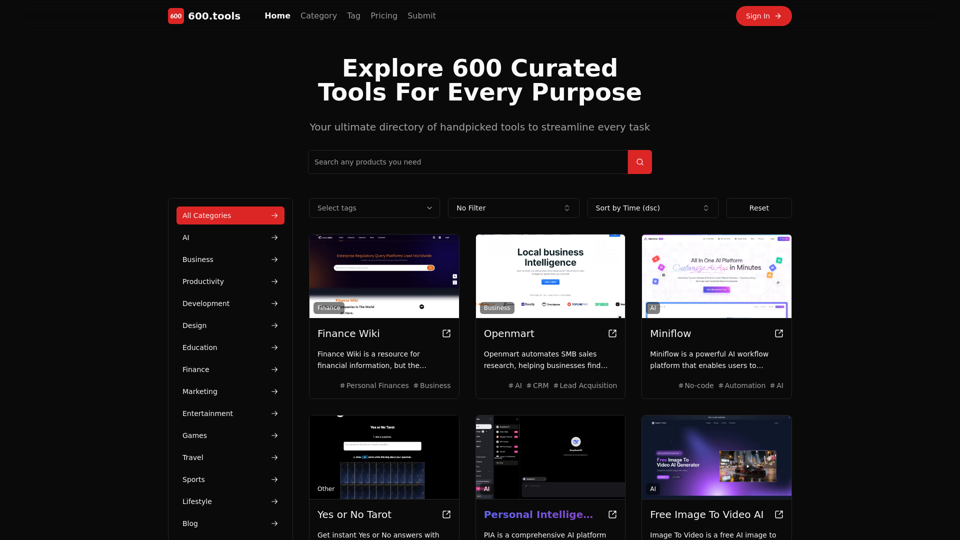Open the Miniflow title link

(x=670, y=334)
